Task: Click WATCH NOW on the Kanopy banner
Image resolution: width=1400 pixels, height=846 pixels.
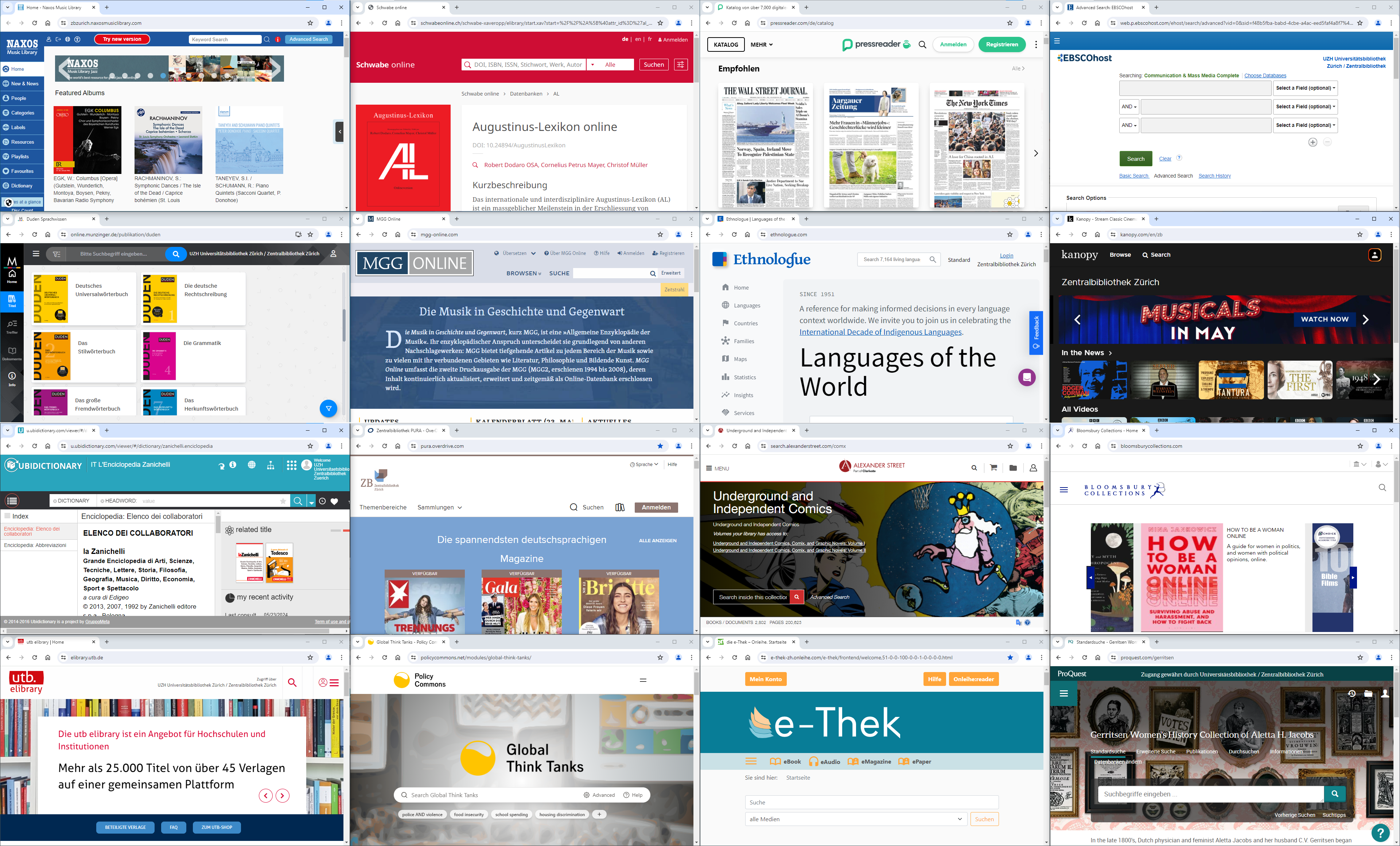Action: tap(1325, 319)
